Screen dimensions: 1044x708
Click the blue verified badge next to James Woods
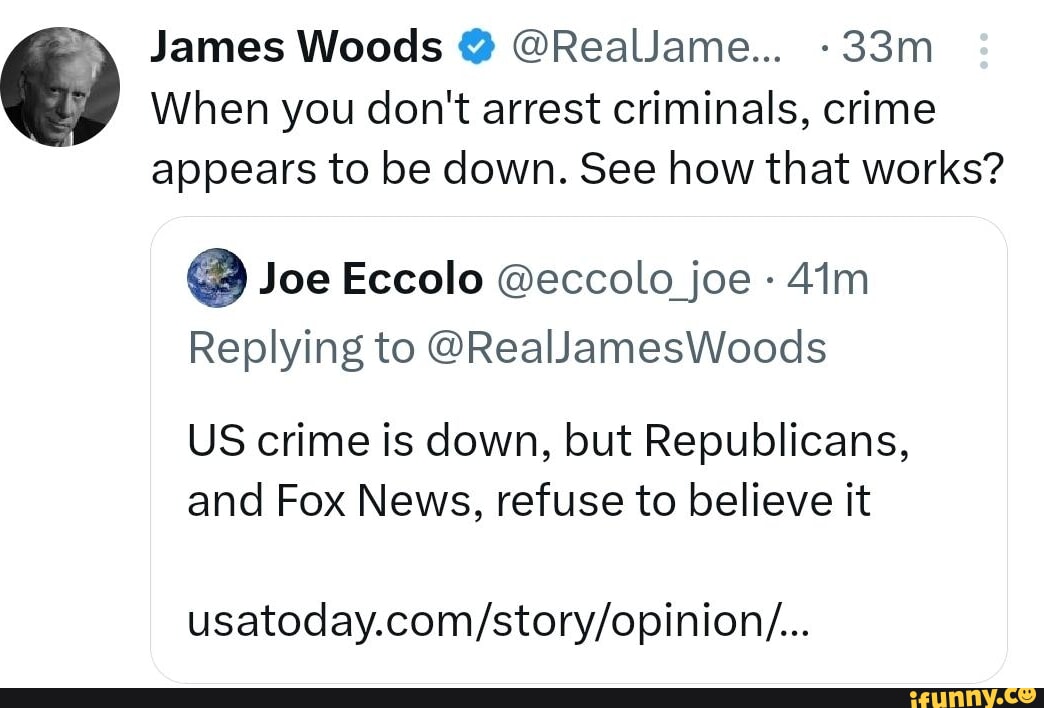[x=477, y=46]
